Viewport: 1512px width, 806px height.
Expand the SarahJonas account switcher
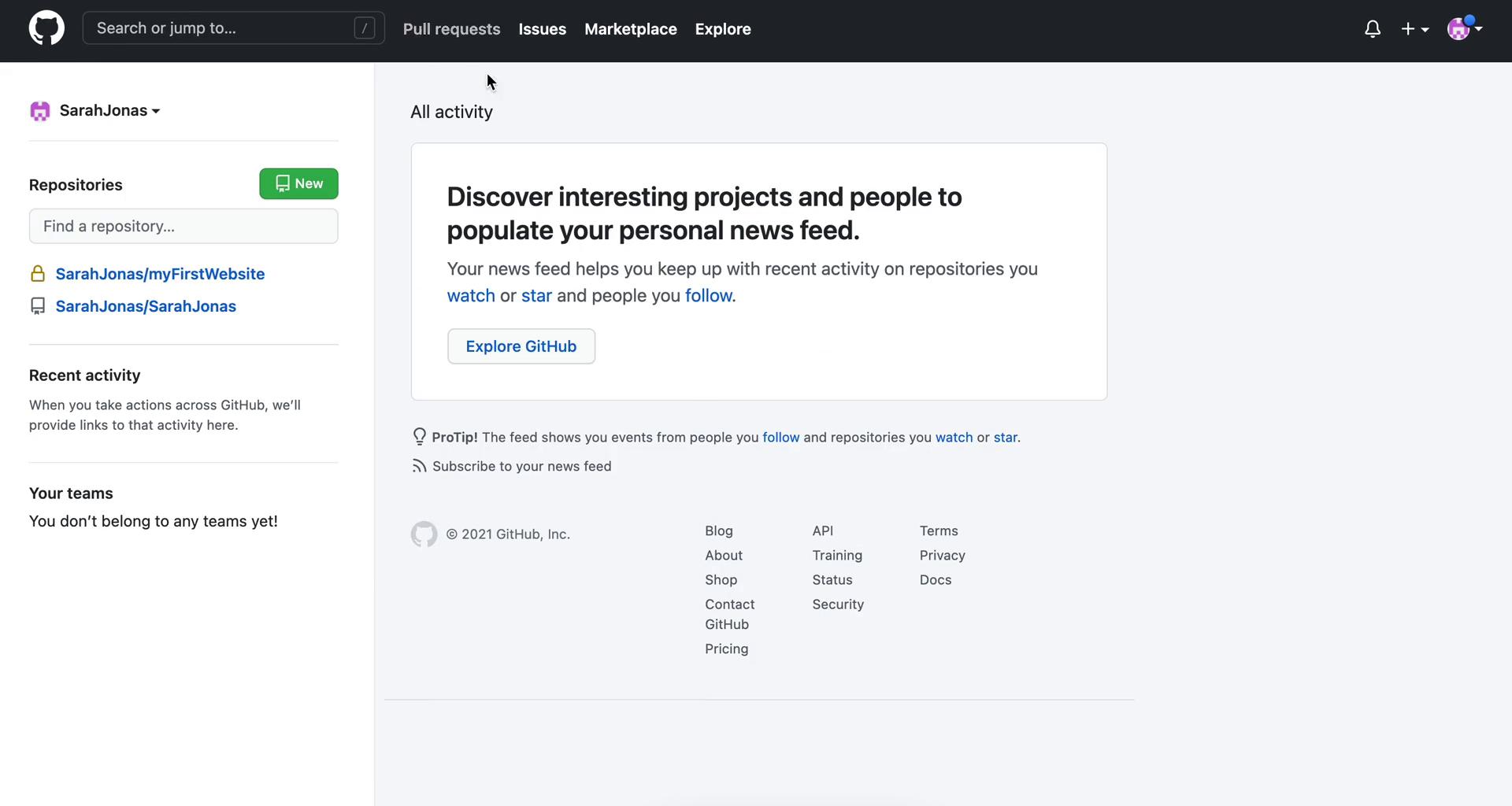pos(109,111)
